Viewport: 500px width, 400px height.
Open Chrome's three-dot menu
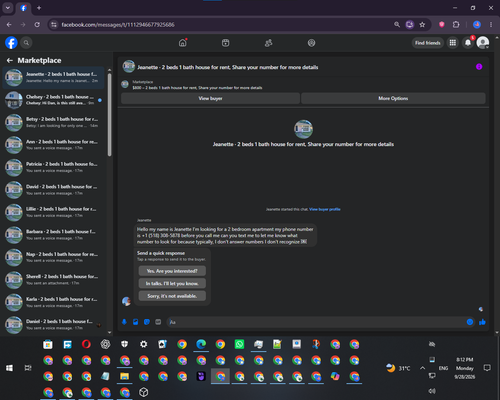491,25
